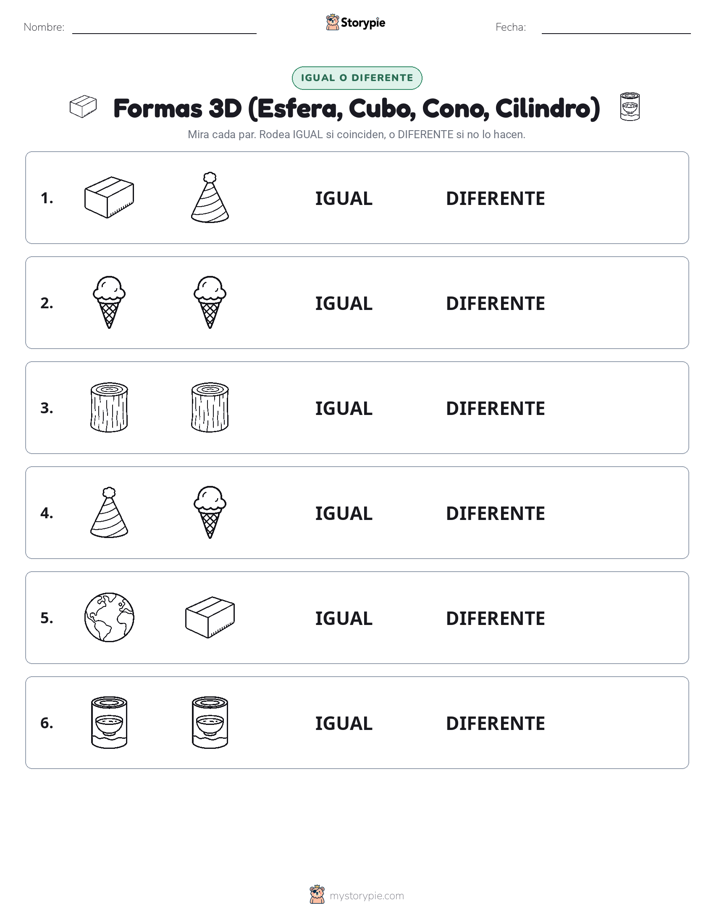This screenshot has width=714, height=924.
Task: Click the box icon in row 5
Action: click(x=210, y=617)
